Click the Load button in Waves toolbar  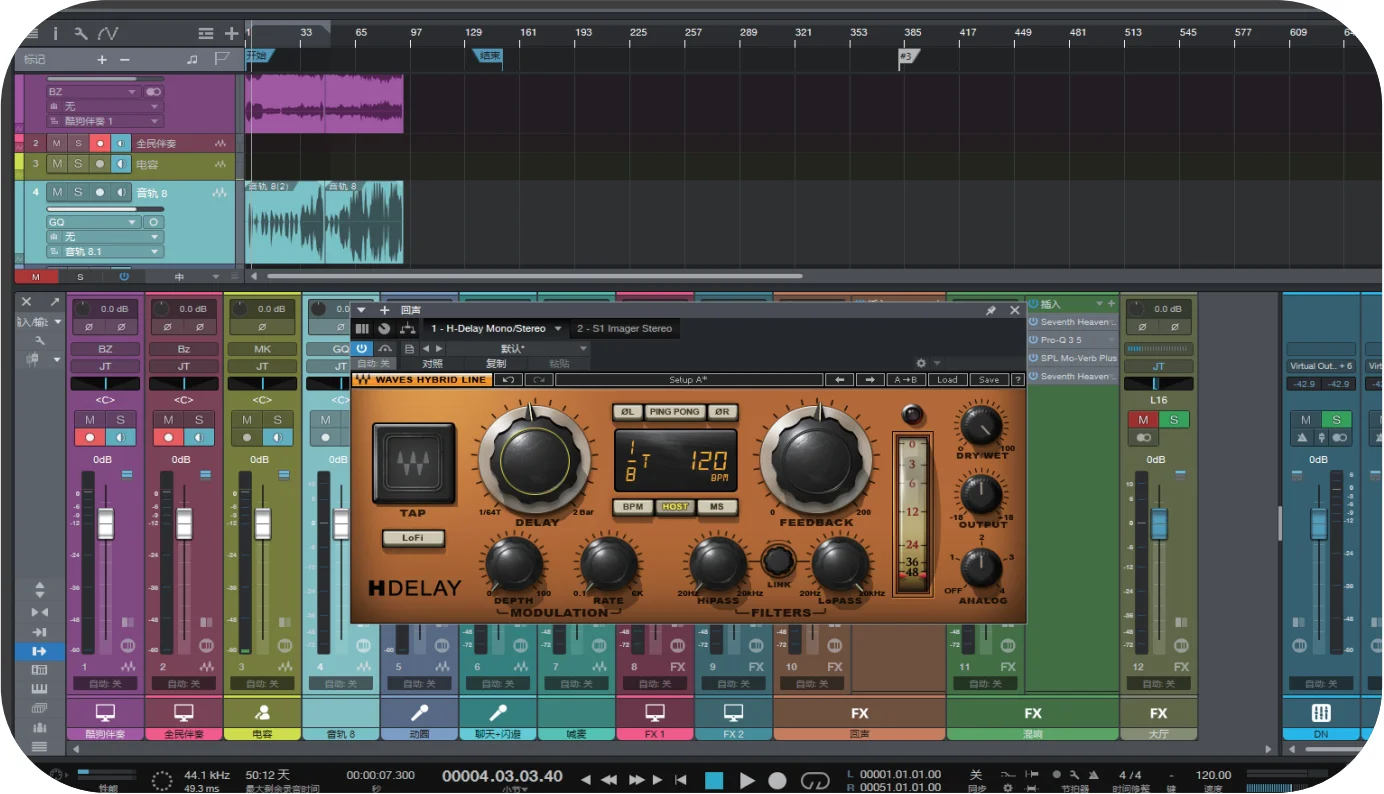tap(947, 380)
